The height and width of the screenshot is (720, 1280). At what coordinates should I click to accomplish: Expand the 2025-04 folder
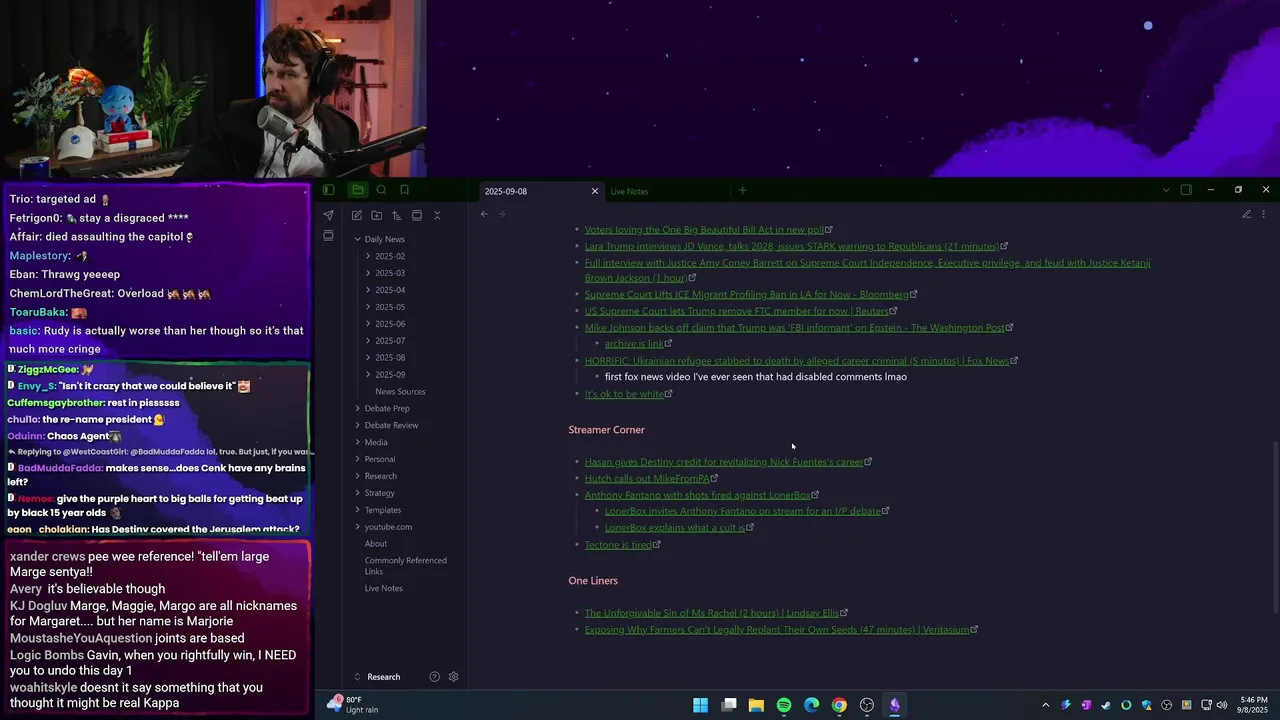coord(390,290)
